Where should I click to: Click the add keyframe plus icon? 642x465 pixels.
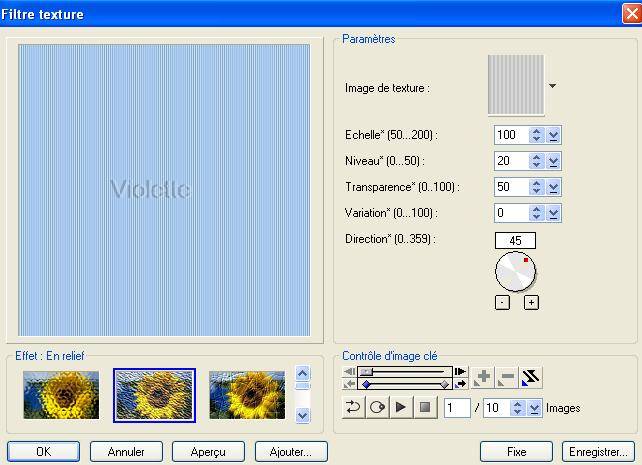click(482, 378)
